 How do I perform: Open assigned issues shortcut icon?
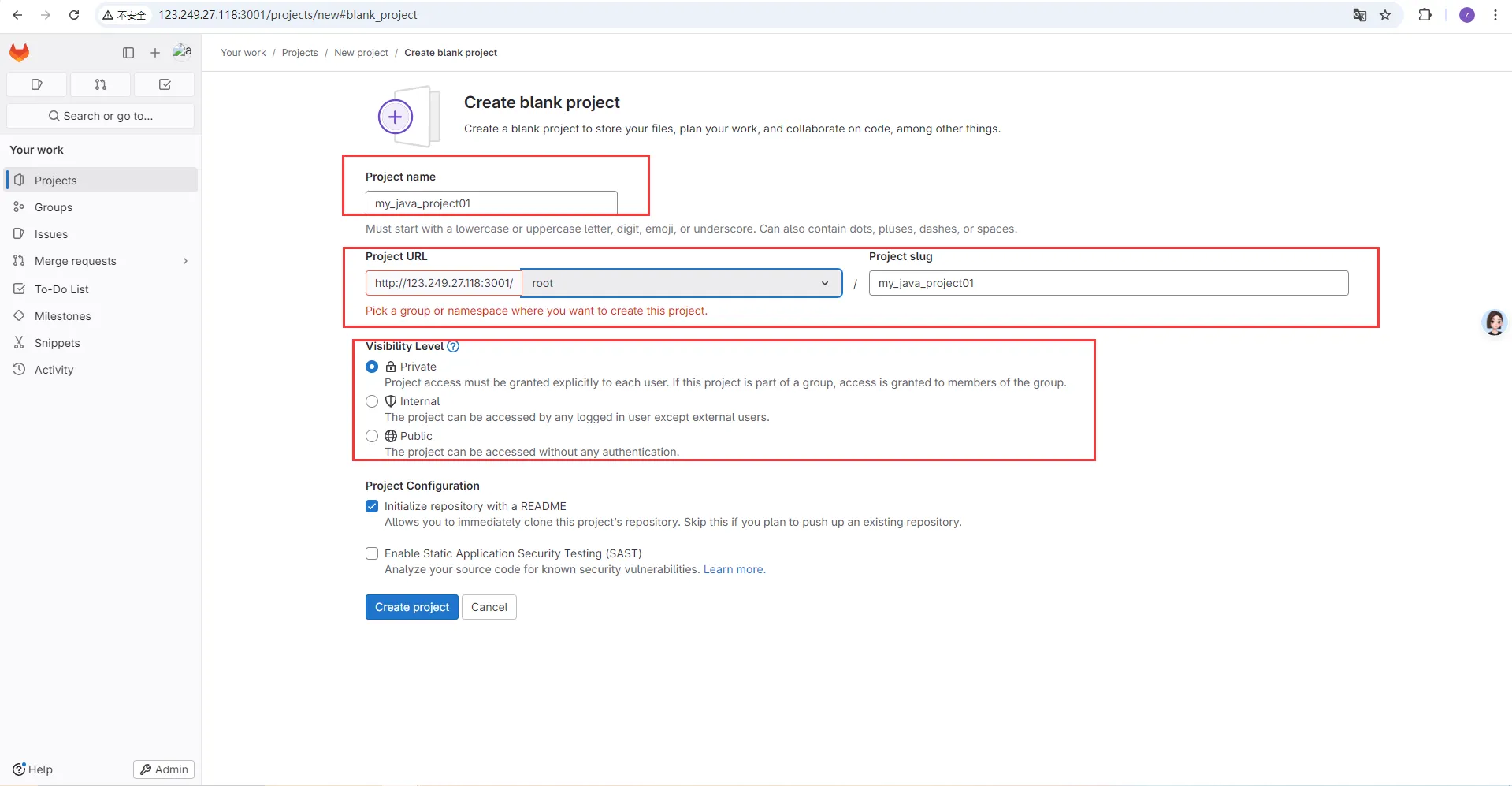36,84
